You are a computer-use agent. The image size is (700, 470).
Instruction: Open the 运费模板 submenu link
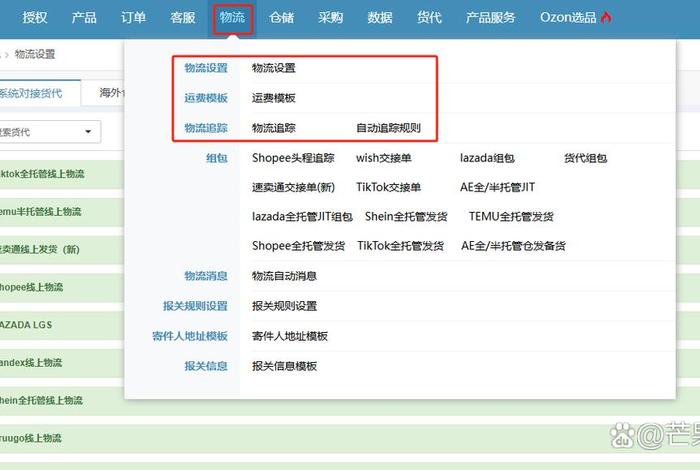point(274,98)
